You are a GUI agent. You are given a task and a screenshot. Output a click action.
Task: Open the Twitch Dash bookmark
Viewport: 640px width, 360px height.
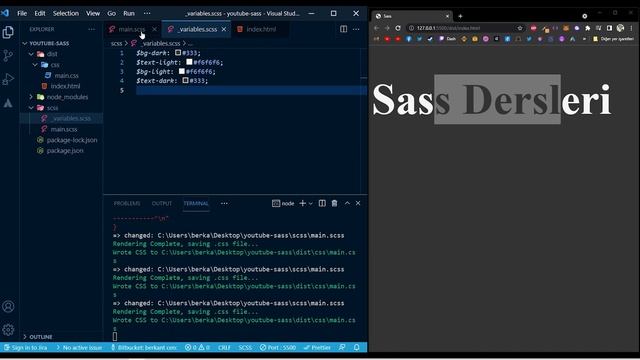[x=447, y=39]
